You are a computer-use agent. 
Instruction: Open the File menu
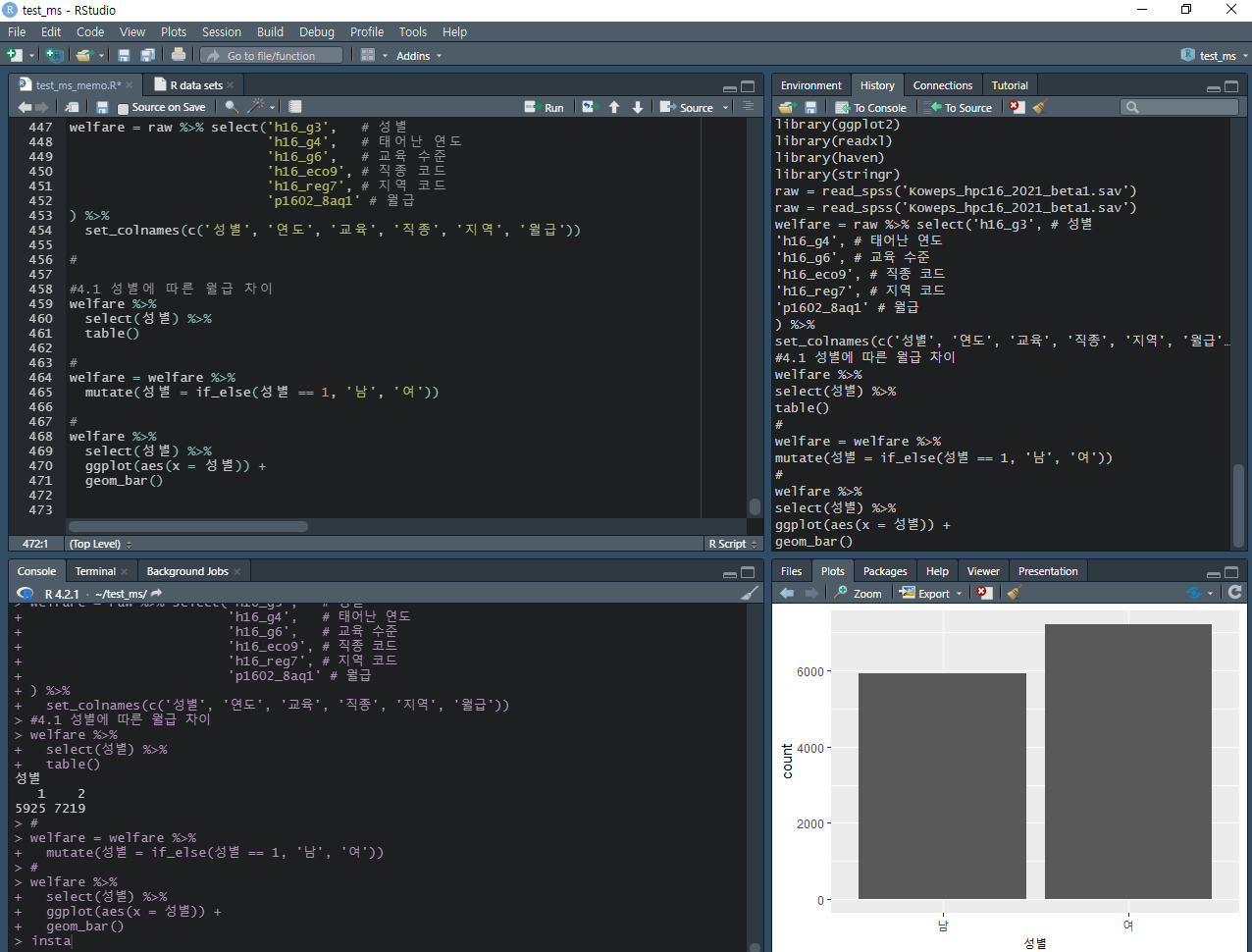17,31
